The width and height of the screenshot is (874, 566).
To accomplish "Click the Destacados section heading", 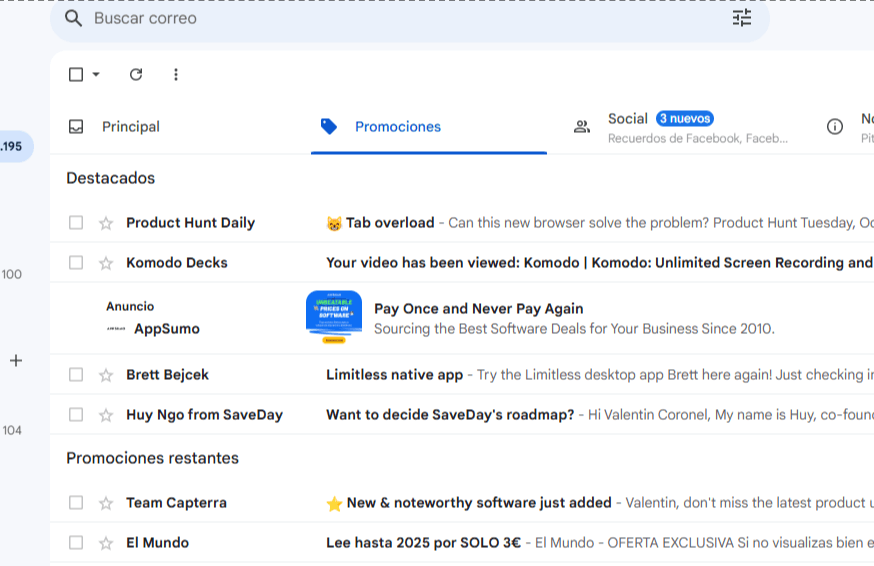I will [110, 178].
